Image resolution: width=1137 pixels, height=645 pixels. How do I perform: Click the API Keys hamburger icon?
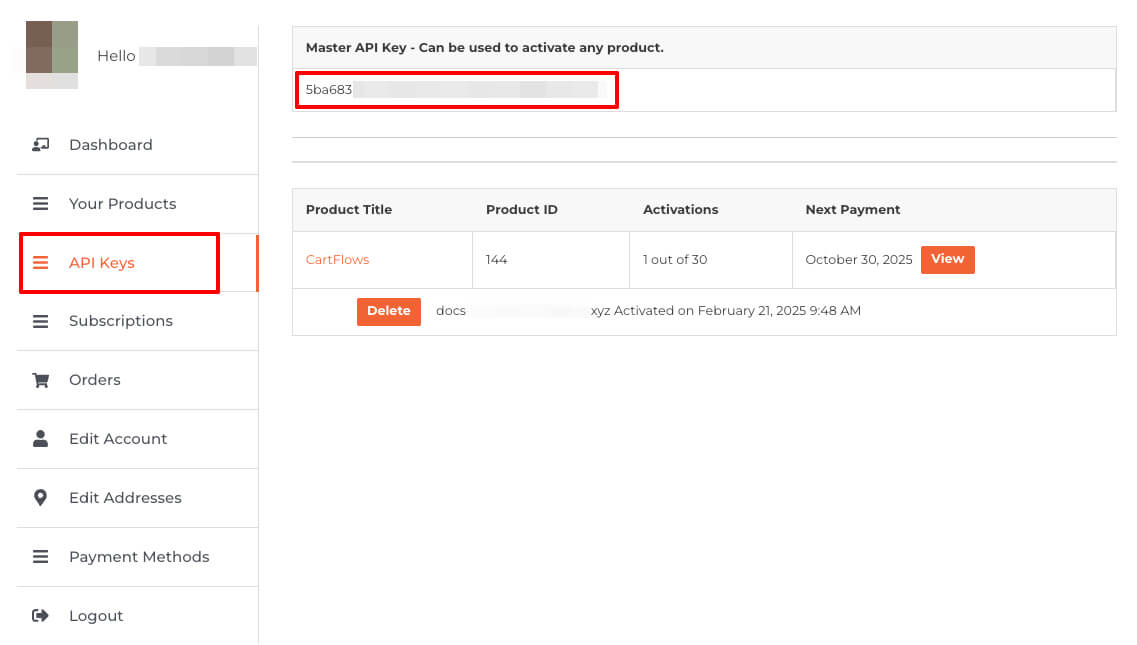pos(41,263)
